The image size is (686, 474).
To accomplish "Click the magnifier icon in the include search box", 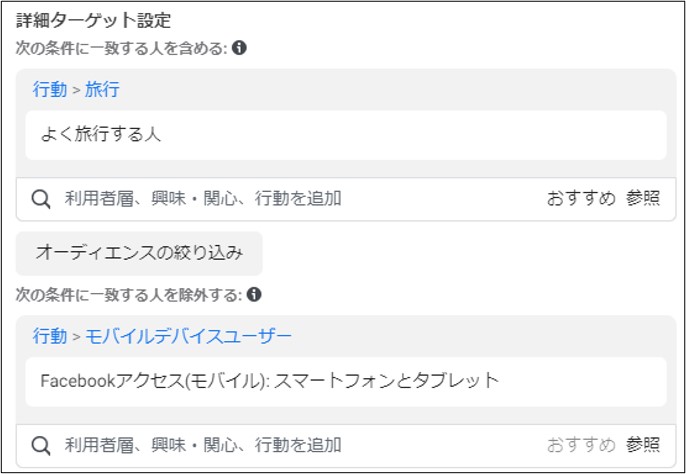I will click(41, 200).
